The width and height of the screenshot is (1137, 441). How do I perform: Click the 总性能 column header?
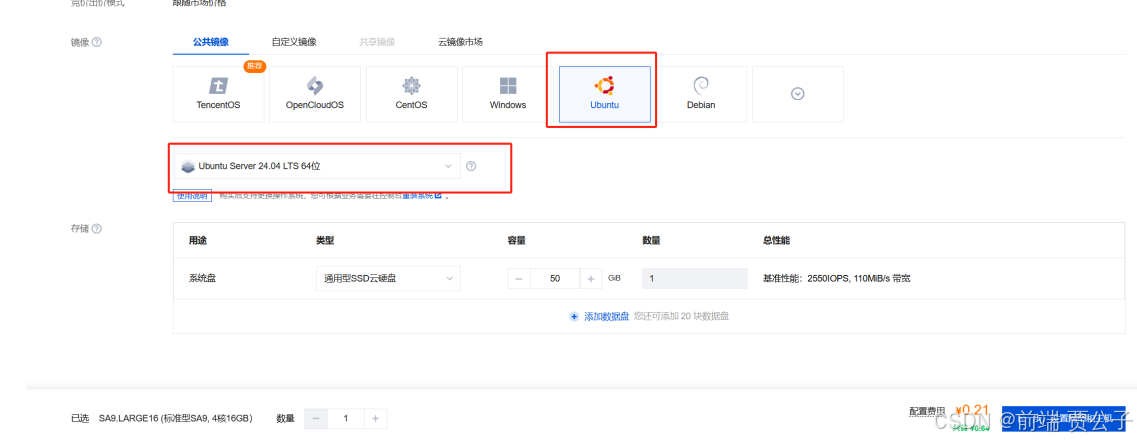point(777,240)
